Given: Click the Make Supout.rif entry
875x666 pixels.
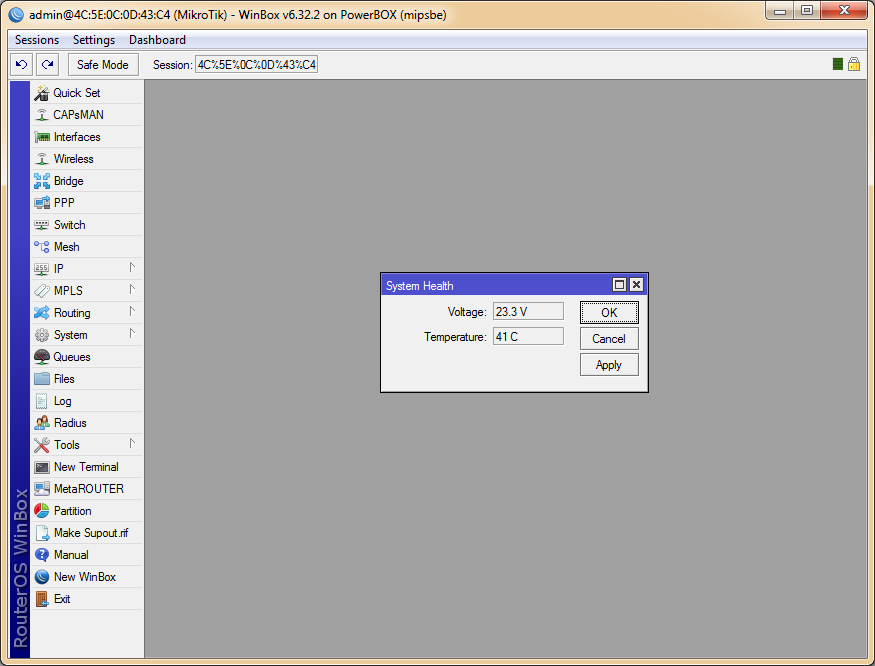Looking at the screenshot, I should (x=90, y=533).
